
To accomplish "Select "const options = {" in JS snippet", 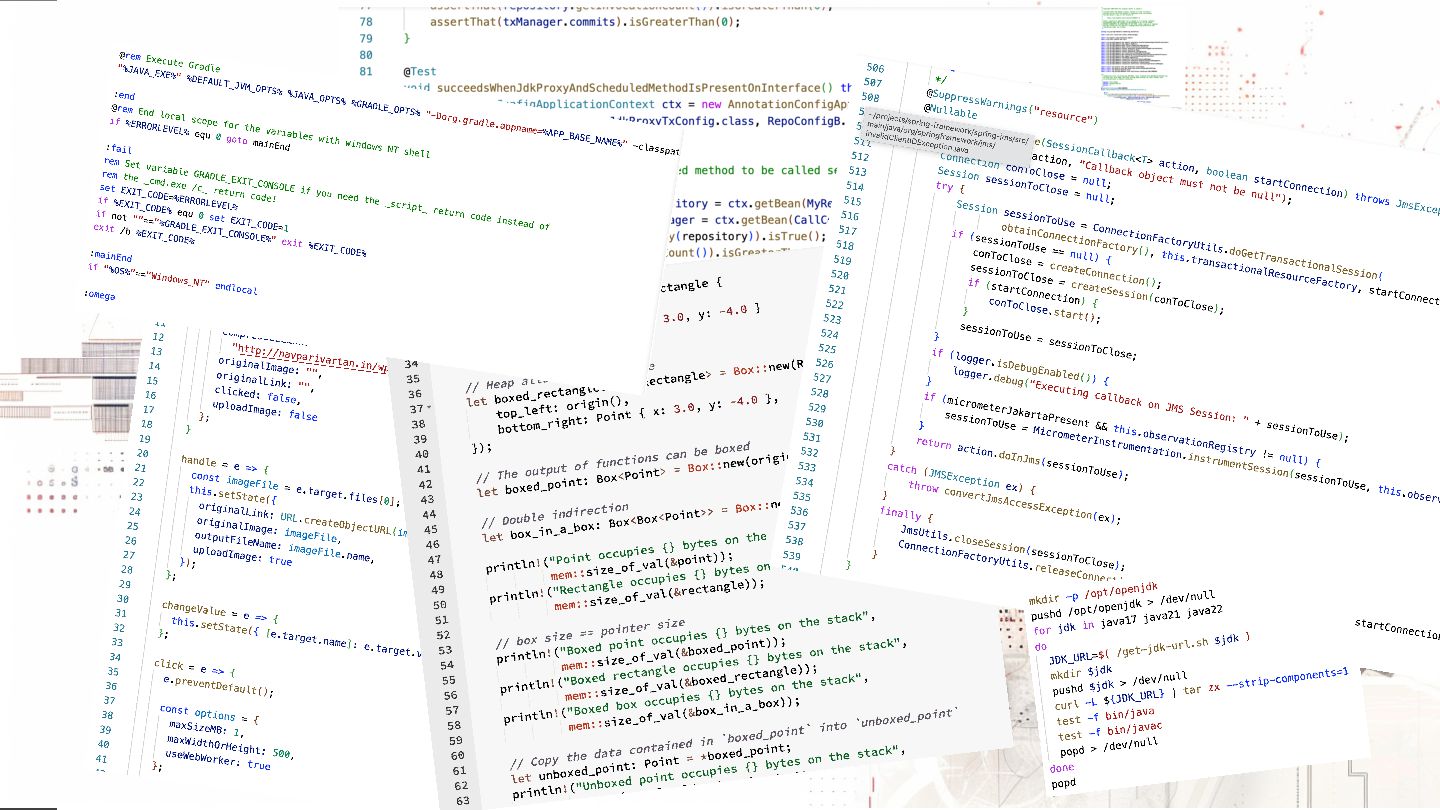I will pos(209,714).
